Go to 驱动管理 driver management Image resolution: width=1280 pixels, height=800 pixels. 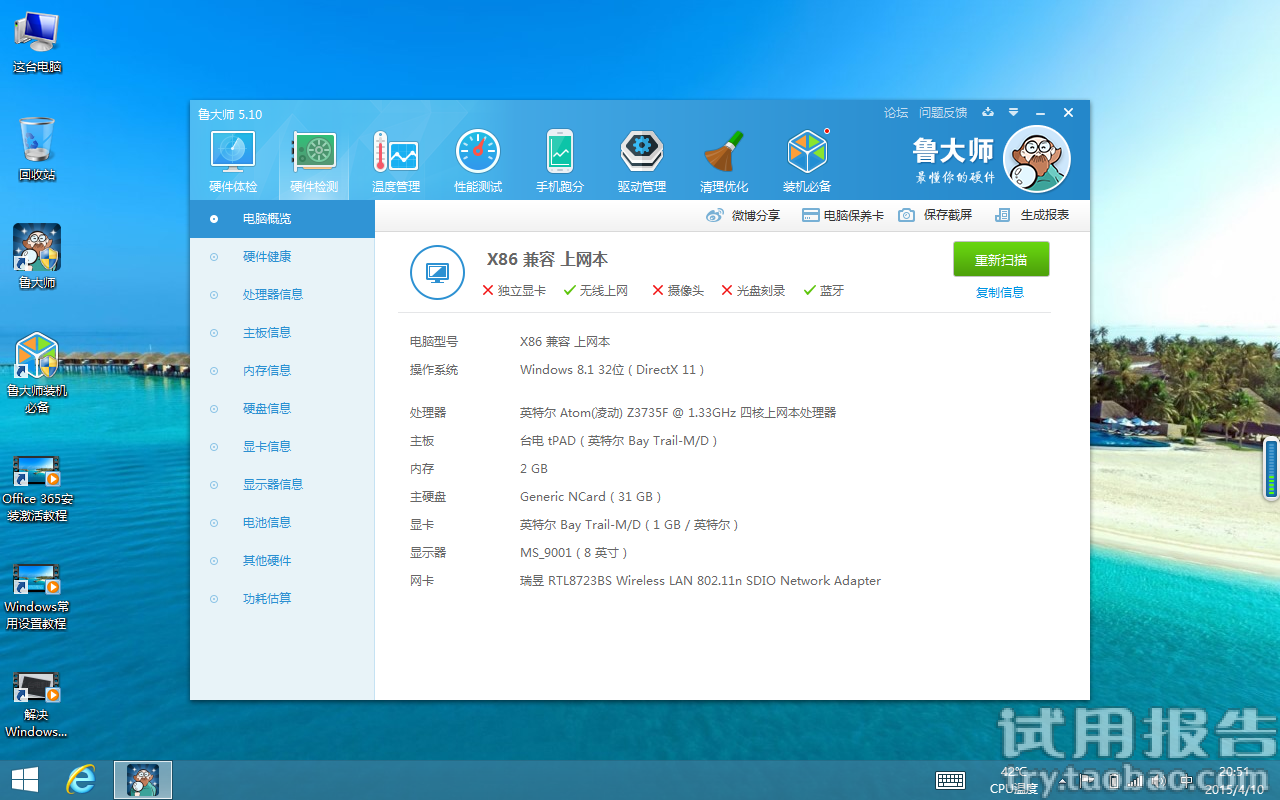(642, 162)
